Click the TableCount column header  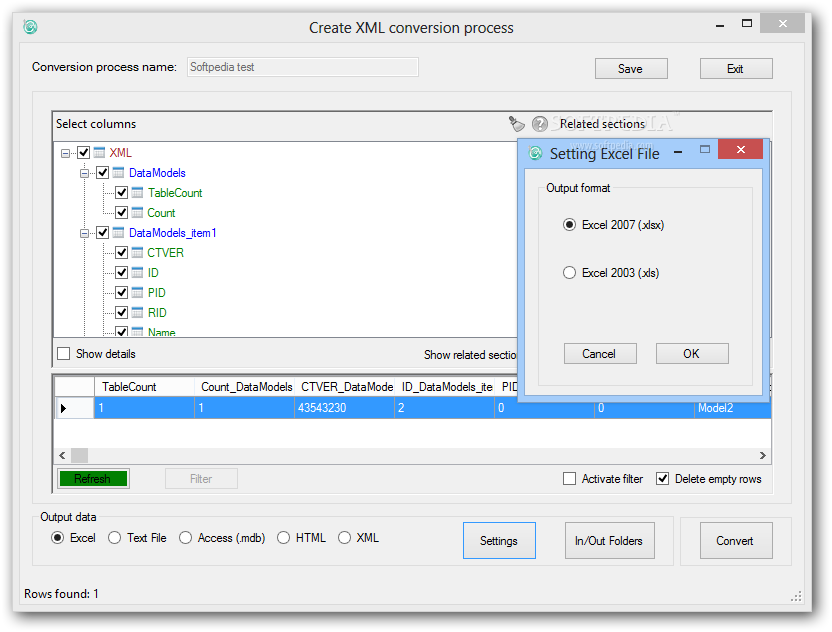point(144,387)
